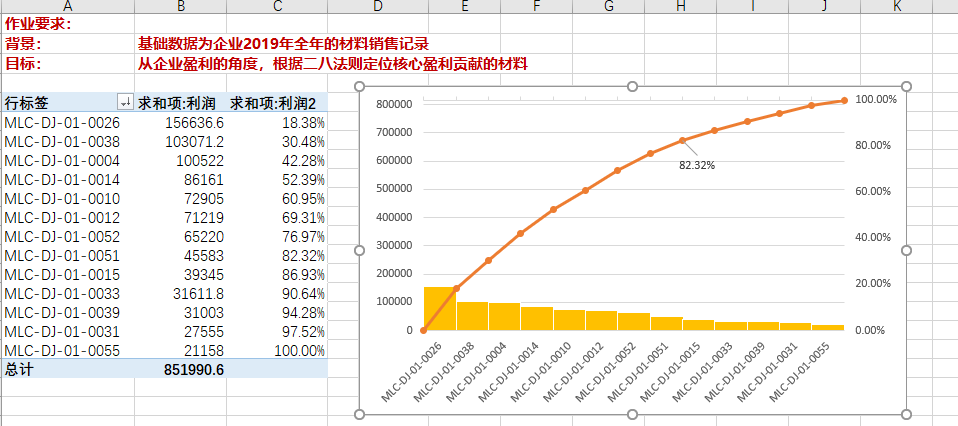Image resolution: width=958 pixels, height=426 pixels.
Task: Click the 背景 description text about 2019年 sales
Action: tap(282, 44)
